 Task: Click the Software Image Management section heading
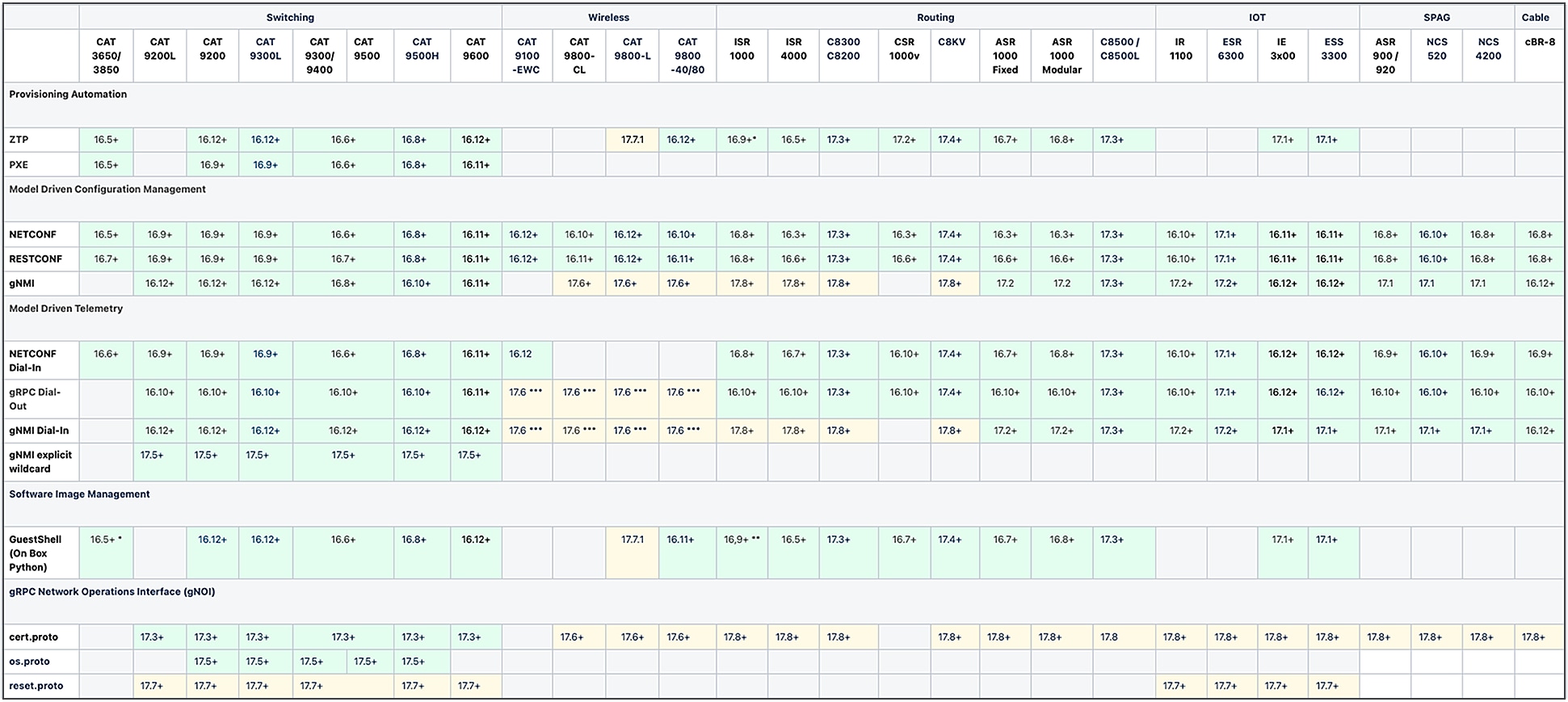[79, 494]
